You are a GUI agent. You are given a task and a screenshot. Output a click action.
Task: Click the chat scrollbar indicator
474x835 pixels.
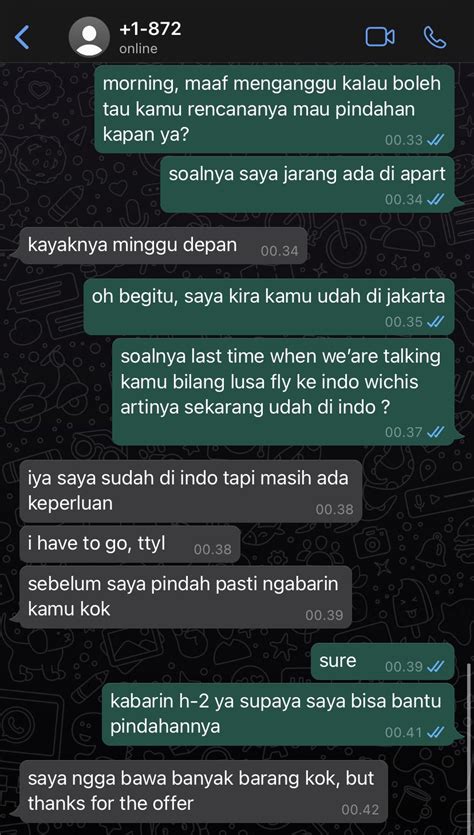(x=469, y=746)
